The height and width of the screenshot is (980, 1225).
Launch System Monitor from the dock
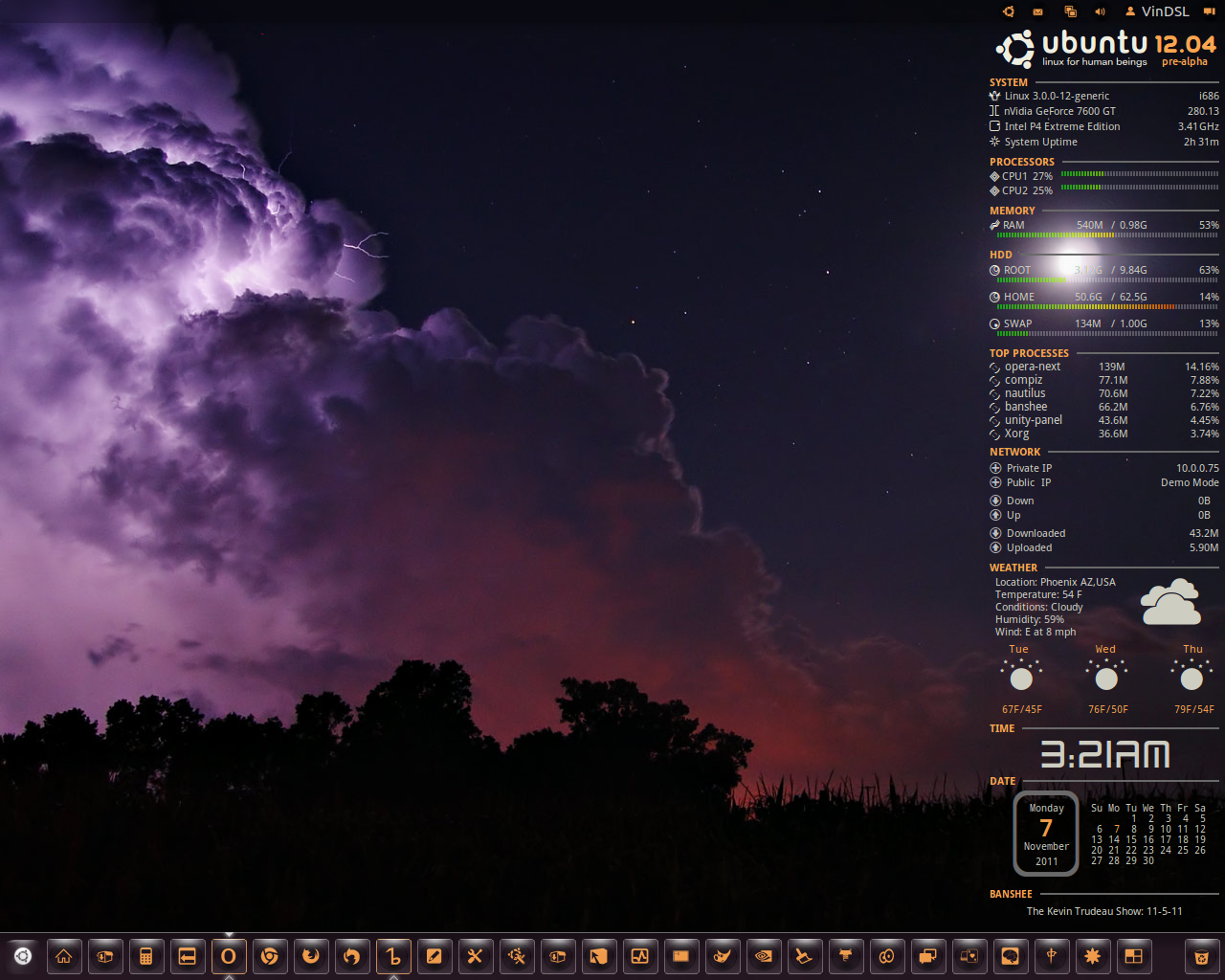tap(640, 956)
